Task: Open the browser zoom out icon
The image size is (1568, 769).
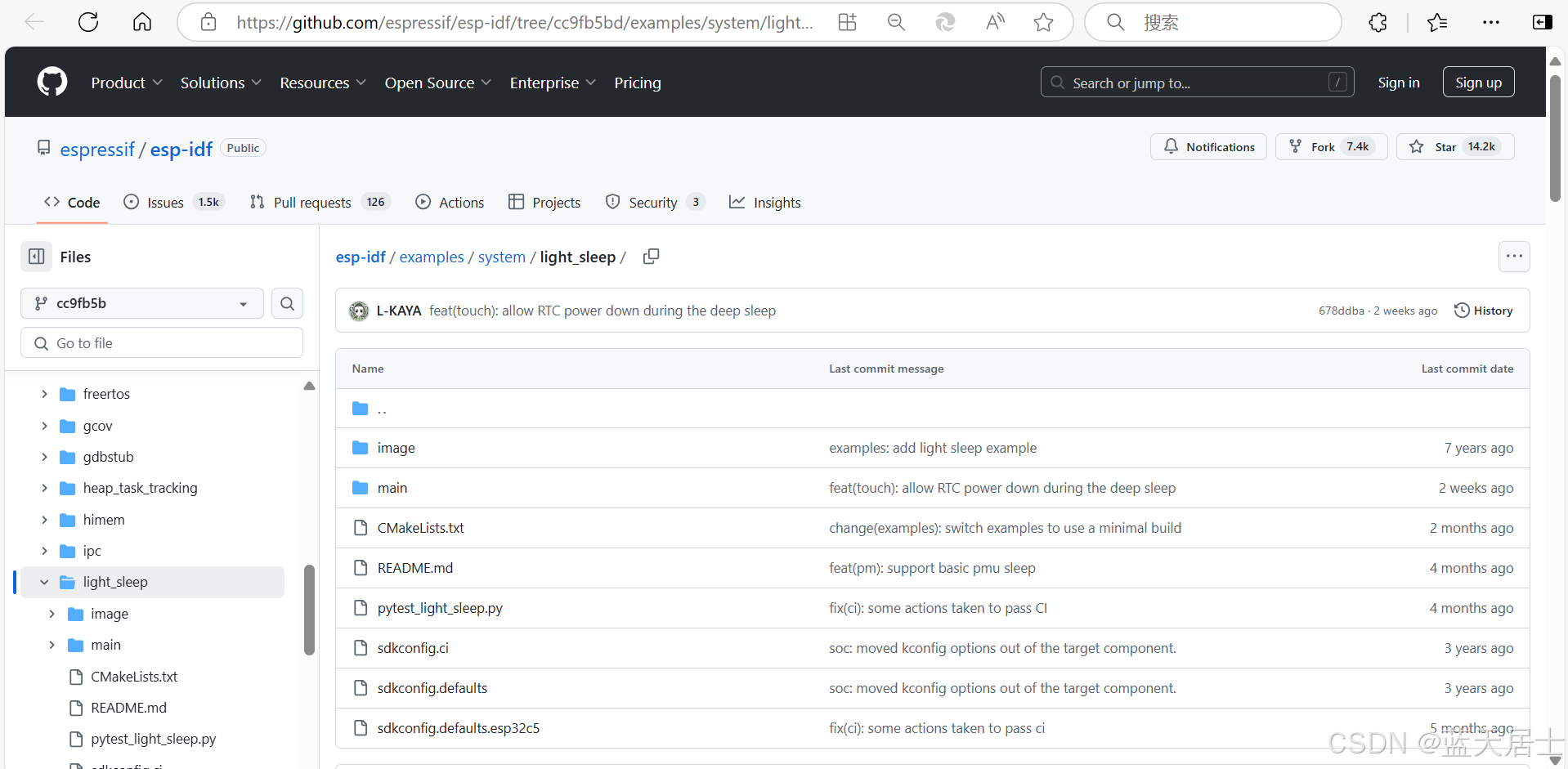Action: [x=896, y=22]
